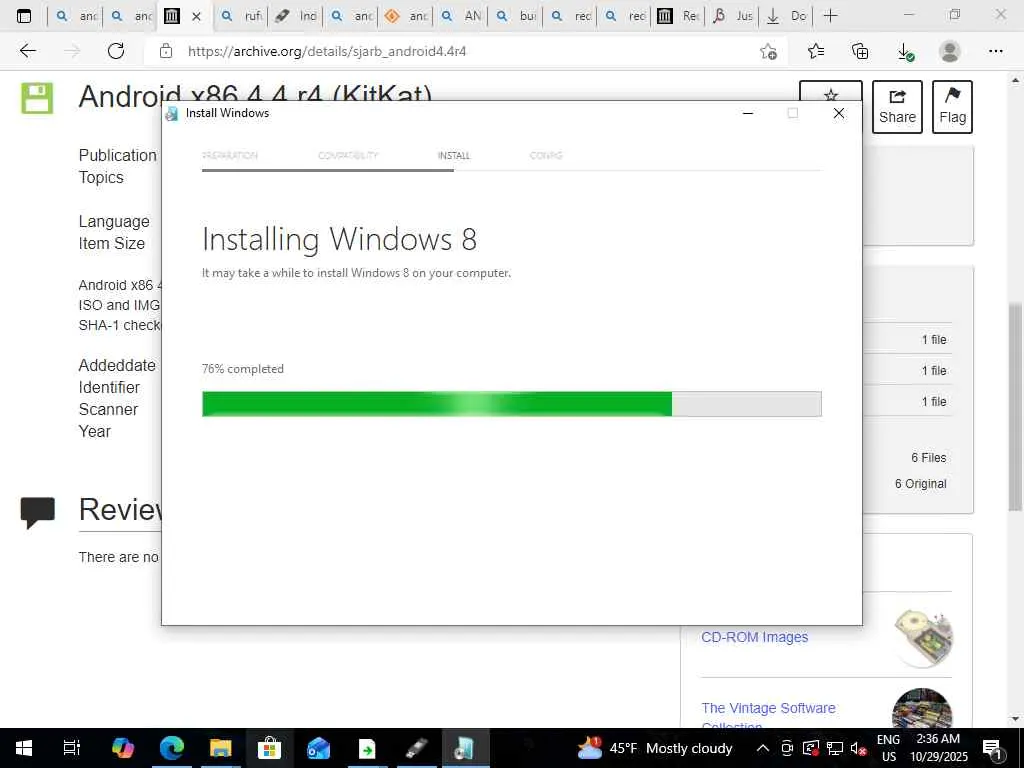Open the notification center icon
Viewport: 1024px width, 768px height.
pos(992,748)
